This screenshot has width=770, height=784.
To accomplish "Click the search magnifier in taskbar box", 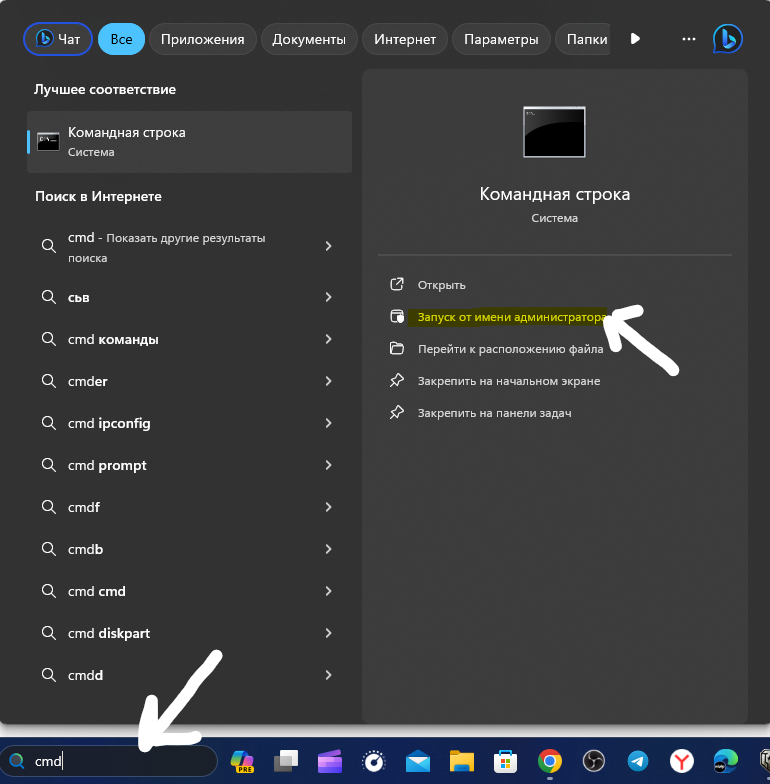I will (x=16, y=761).
